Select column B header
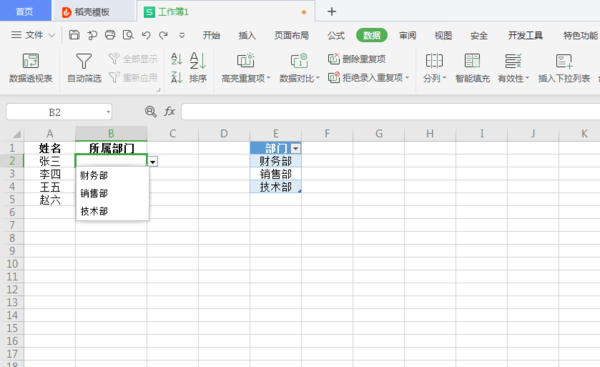Image resolution: width=600 pixels, height=367 pixels. click(111, 134)
